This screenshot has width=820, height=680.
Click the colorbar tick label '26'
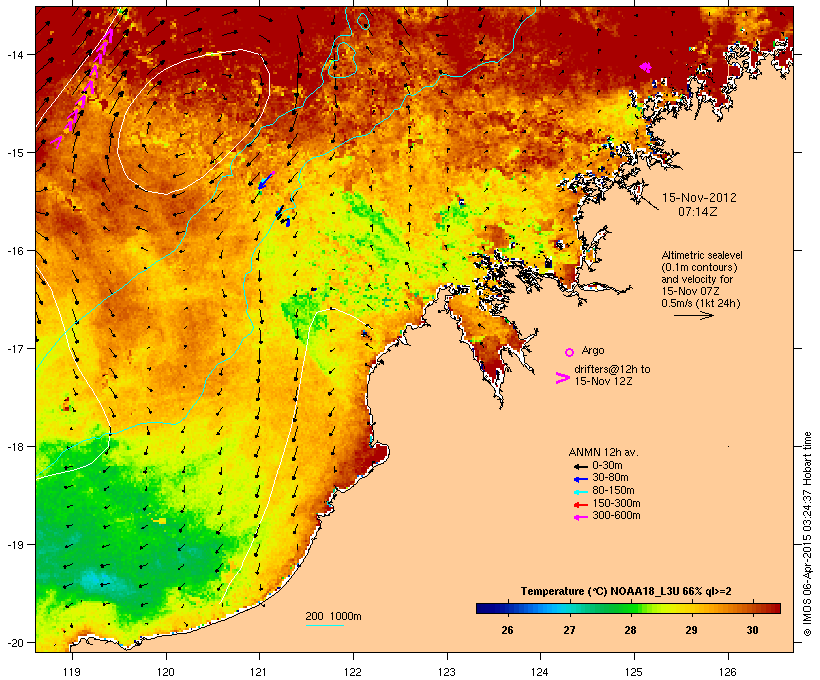pos(507,630)
